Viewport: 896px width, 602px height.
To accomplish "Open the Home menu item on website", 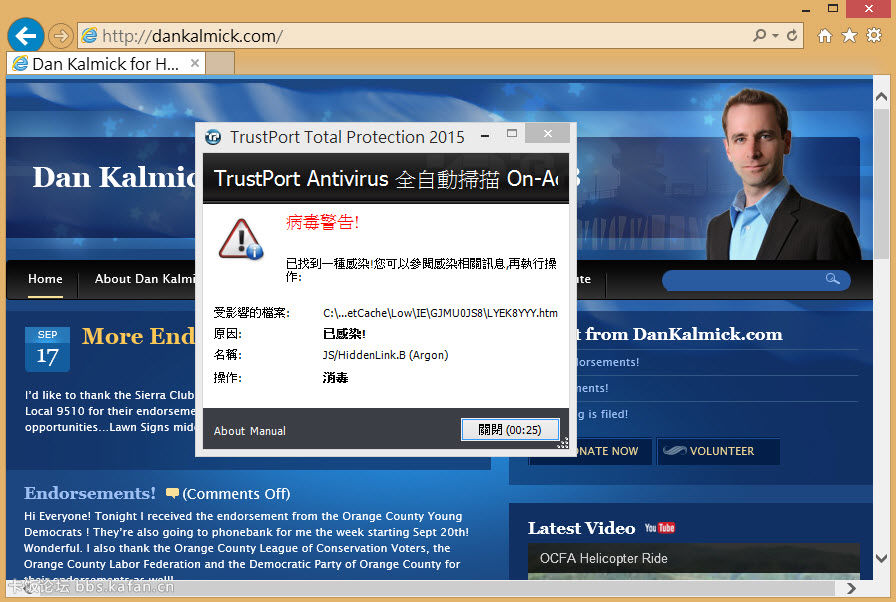I will coord(45,279).
